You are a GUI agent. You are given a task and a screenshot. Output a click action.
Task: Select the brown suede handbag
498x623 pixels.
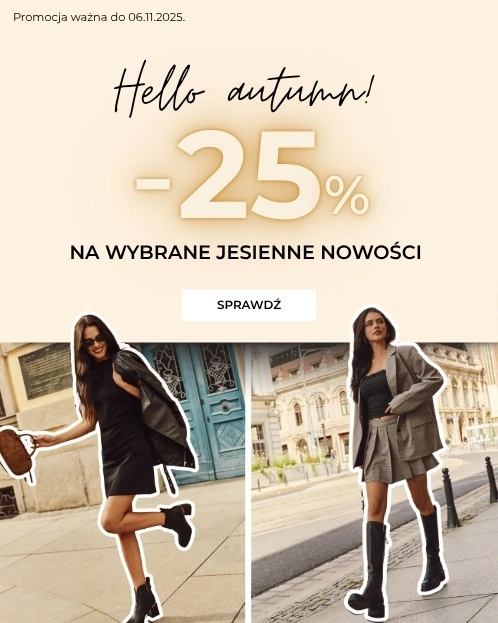pos(16,451)
